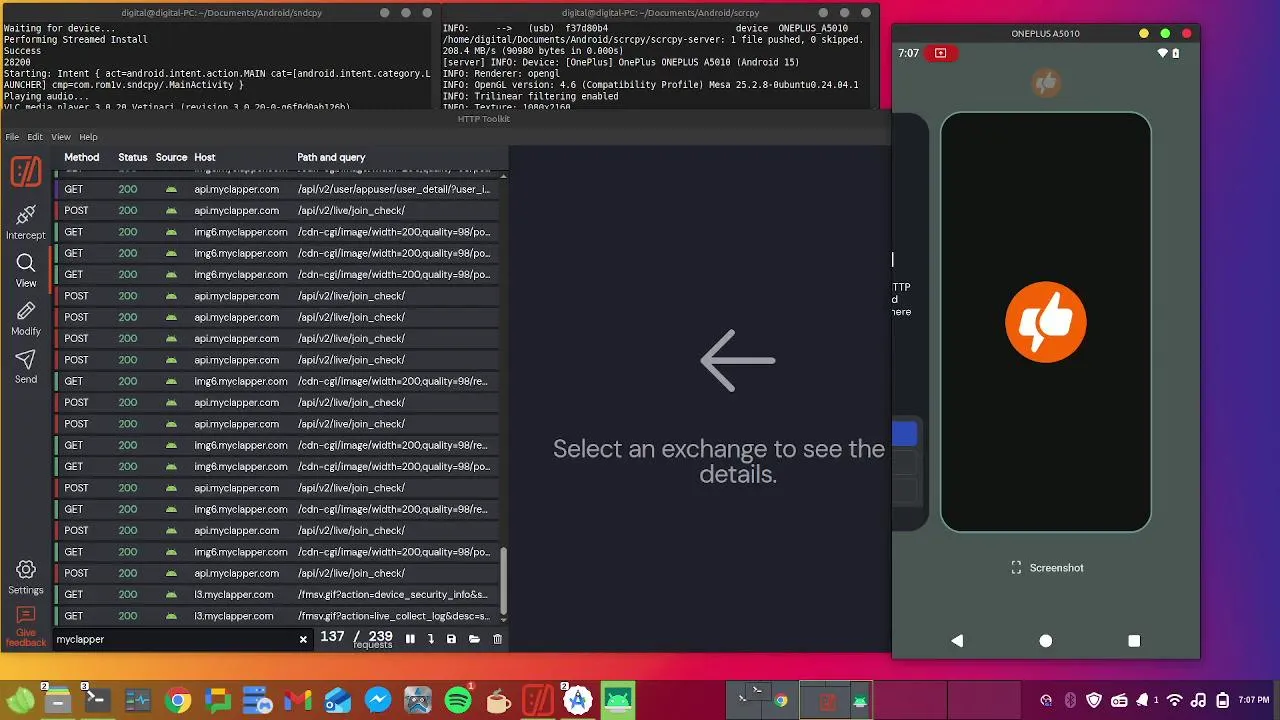Image resolution: width=1280 pixels, height=720 pixels.
Task: Open the Terminal launcher in the panel
Action: (97, 700)
